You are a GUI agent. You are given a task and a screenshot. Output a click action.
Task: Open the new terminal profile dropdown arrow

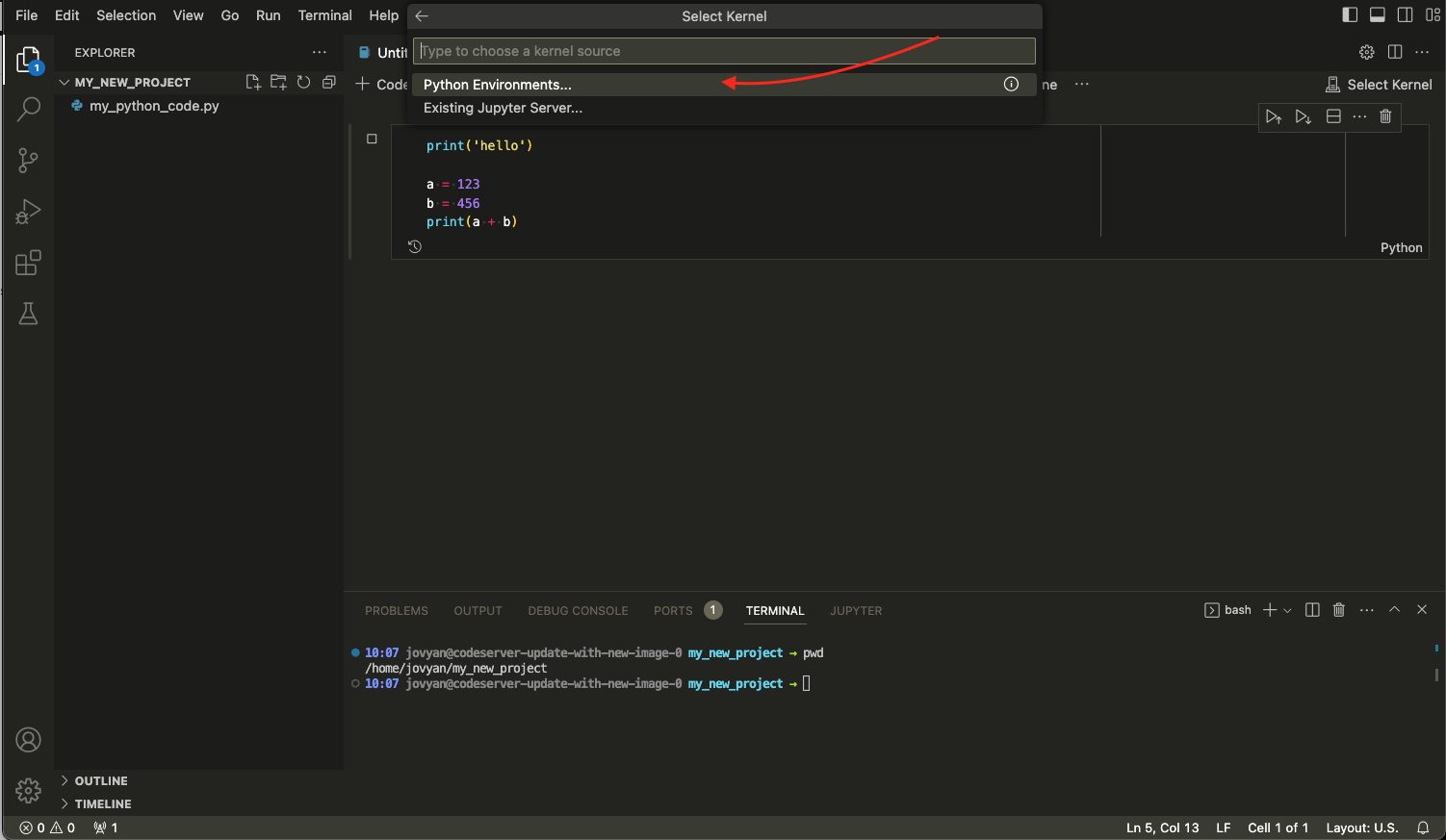1287,610
